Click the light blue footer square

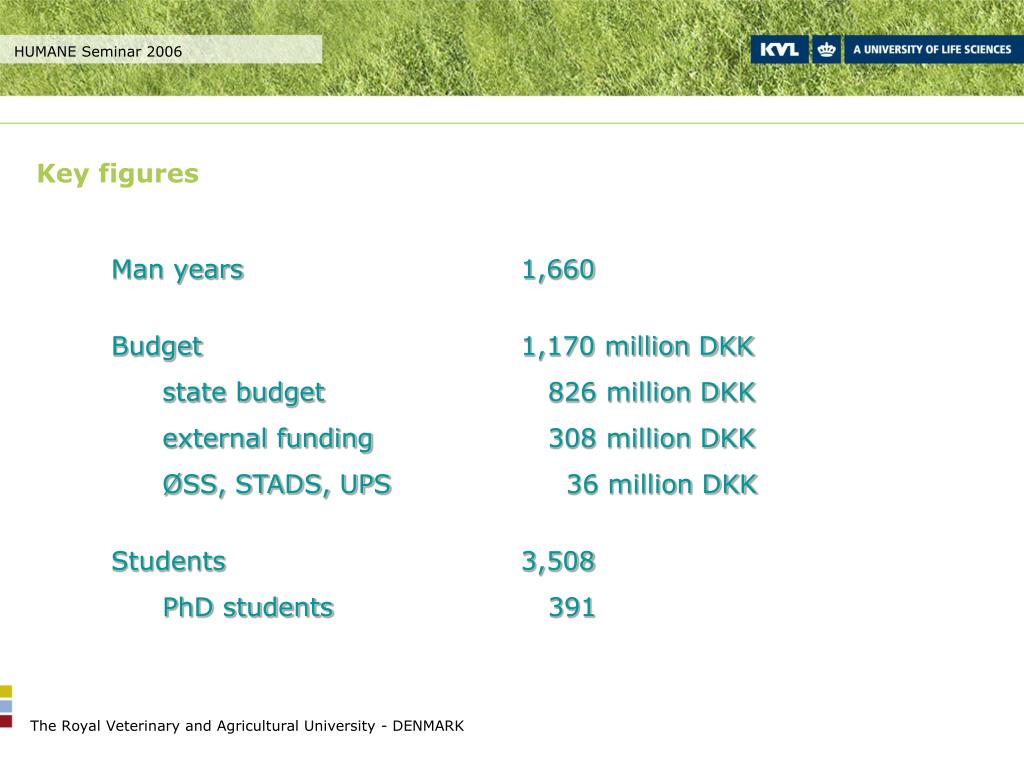point(6,707)
